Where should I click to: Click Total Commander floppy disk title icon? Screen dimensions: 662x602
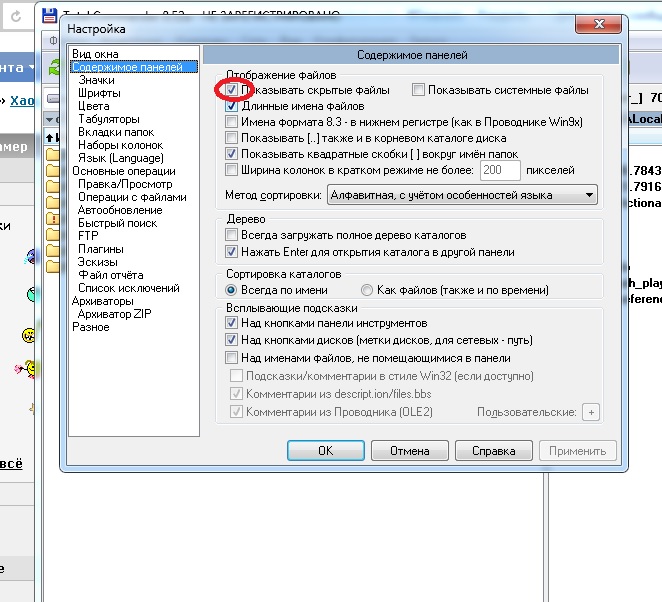pos(50,15)
